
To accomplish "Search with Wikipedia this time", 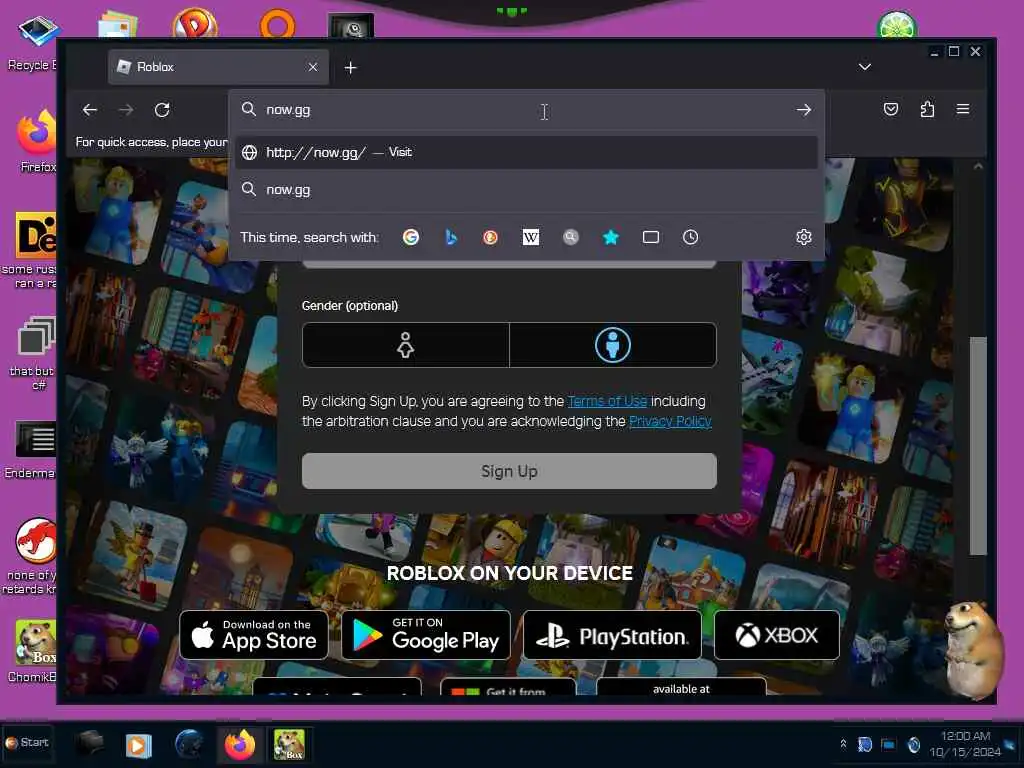I will [531, 237].
